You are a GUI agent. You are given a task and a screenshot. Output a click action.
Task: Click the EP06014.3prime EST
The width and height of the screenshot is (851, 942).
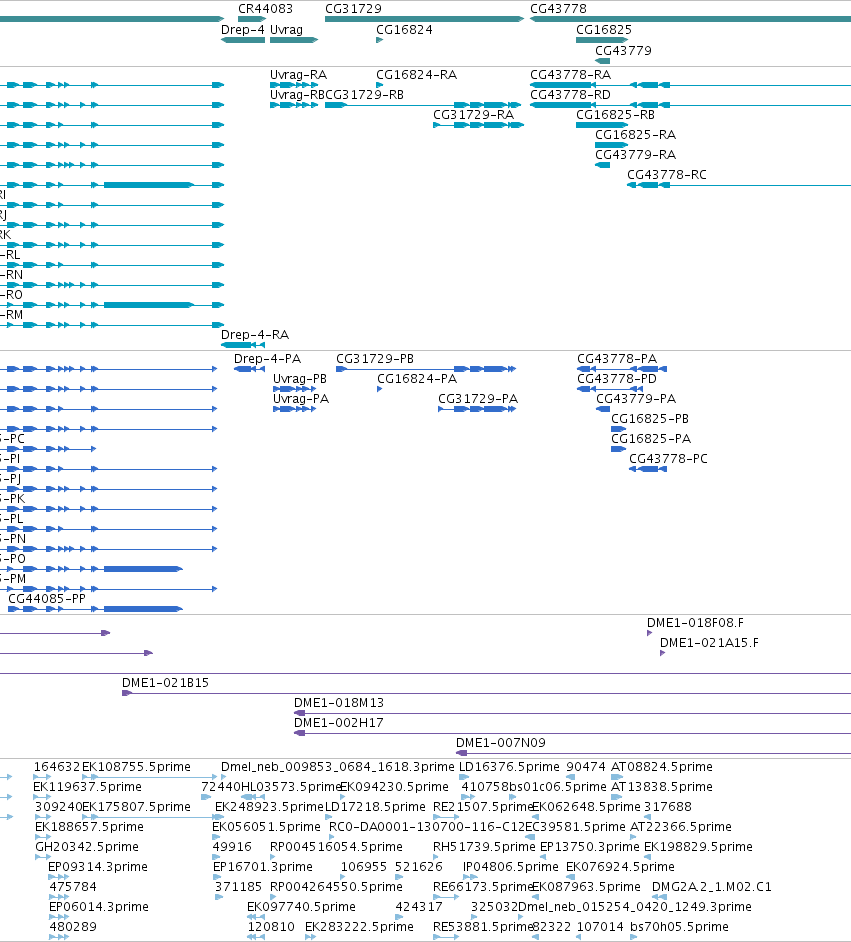pyautogui.click(x=58, y=917)
